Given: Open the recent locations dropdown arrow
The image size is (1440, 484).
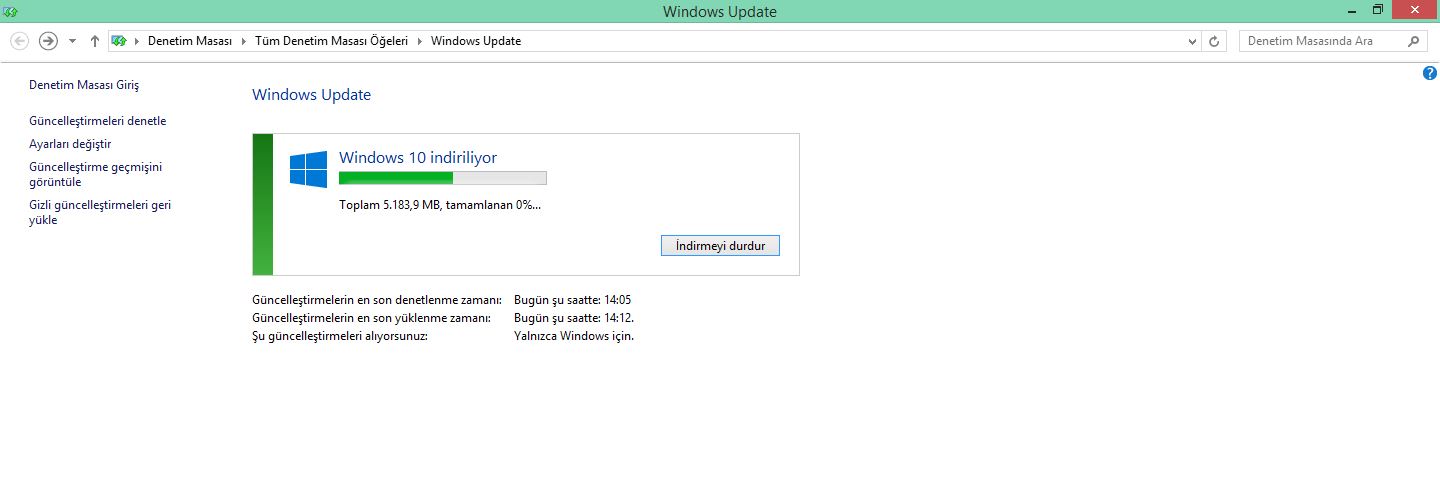Looking at the screenshot, I should click(x=72, y=42).
